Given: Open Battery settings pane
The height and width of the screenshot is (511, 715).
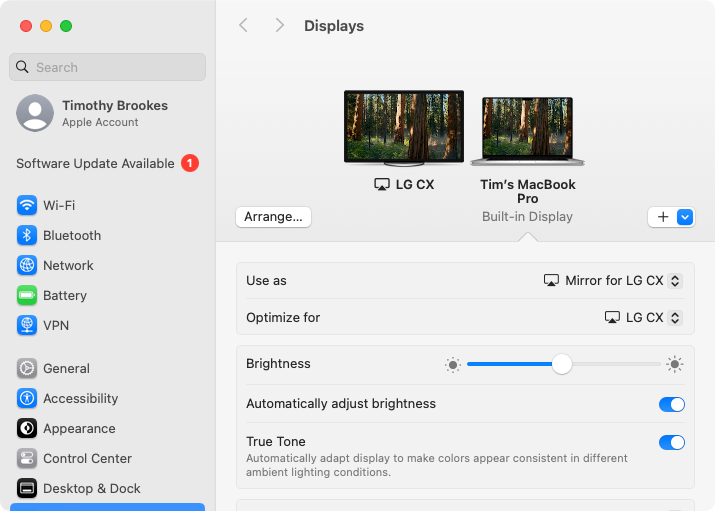Looking at the screenshot, I should (x=107, y=295).
